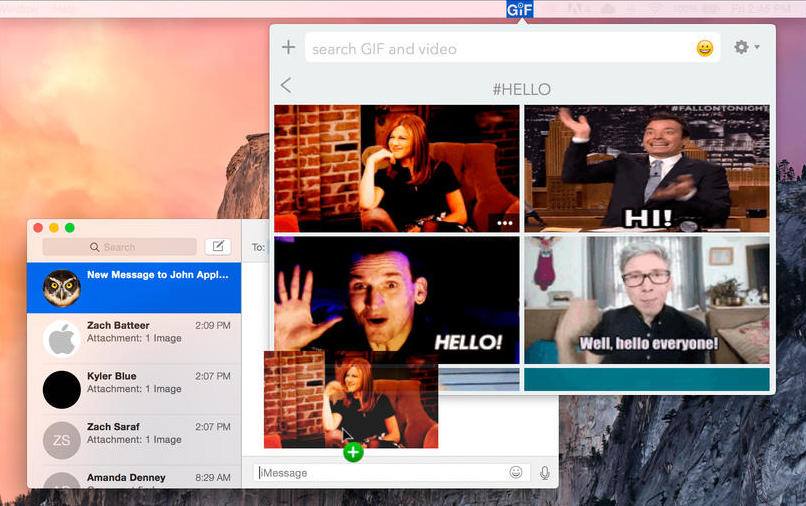Click the #HELLO category heading

(521, 89)
